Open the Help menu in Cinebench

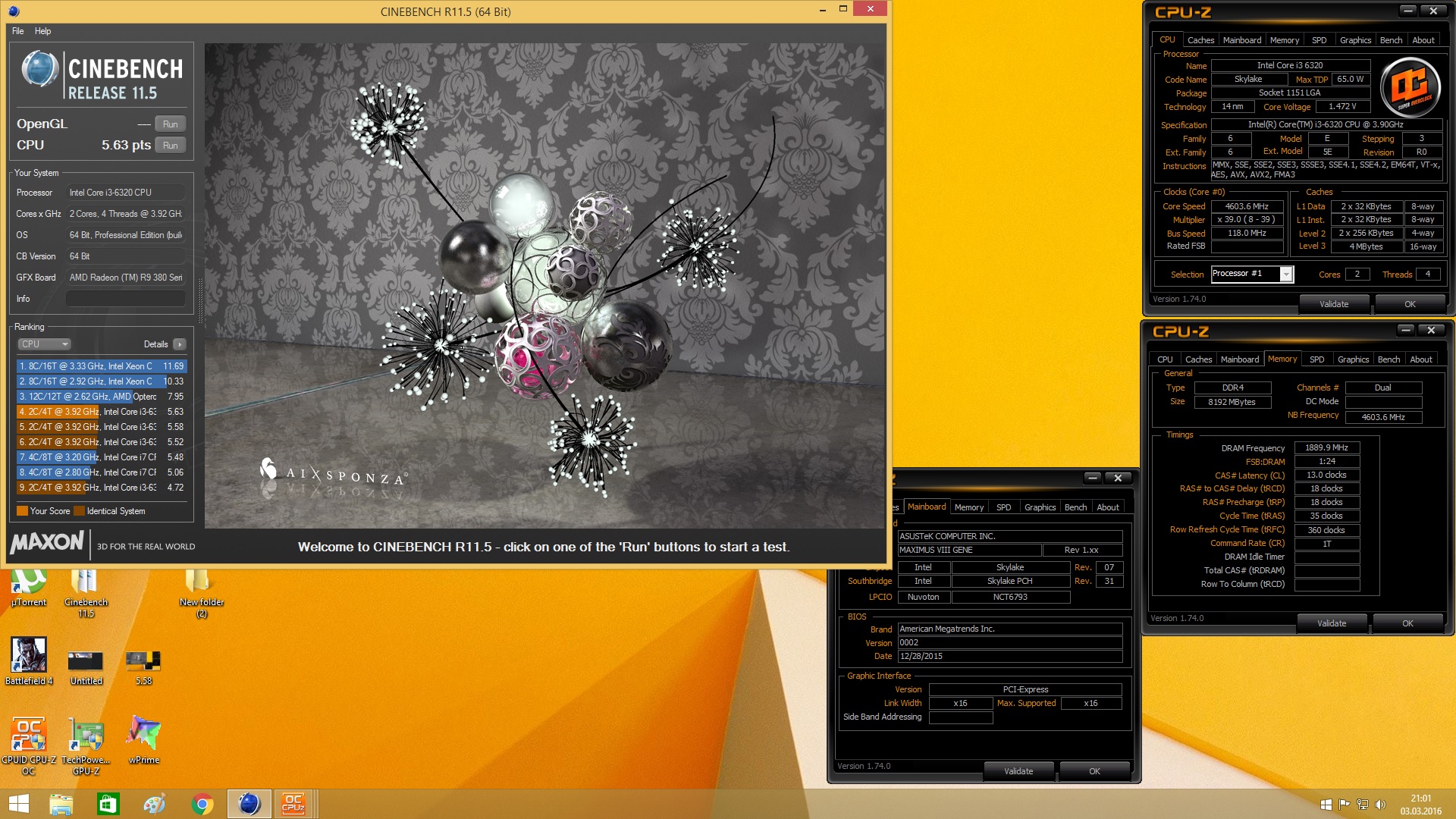[x=42, y=31]
